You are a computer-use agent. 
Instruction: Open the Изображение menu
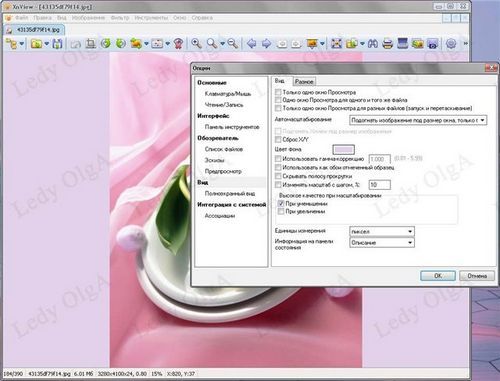(x=88, y=18)
